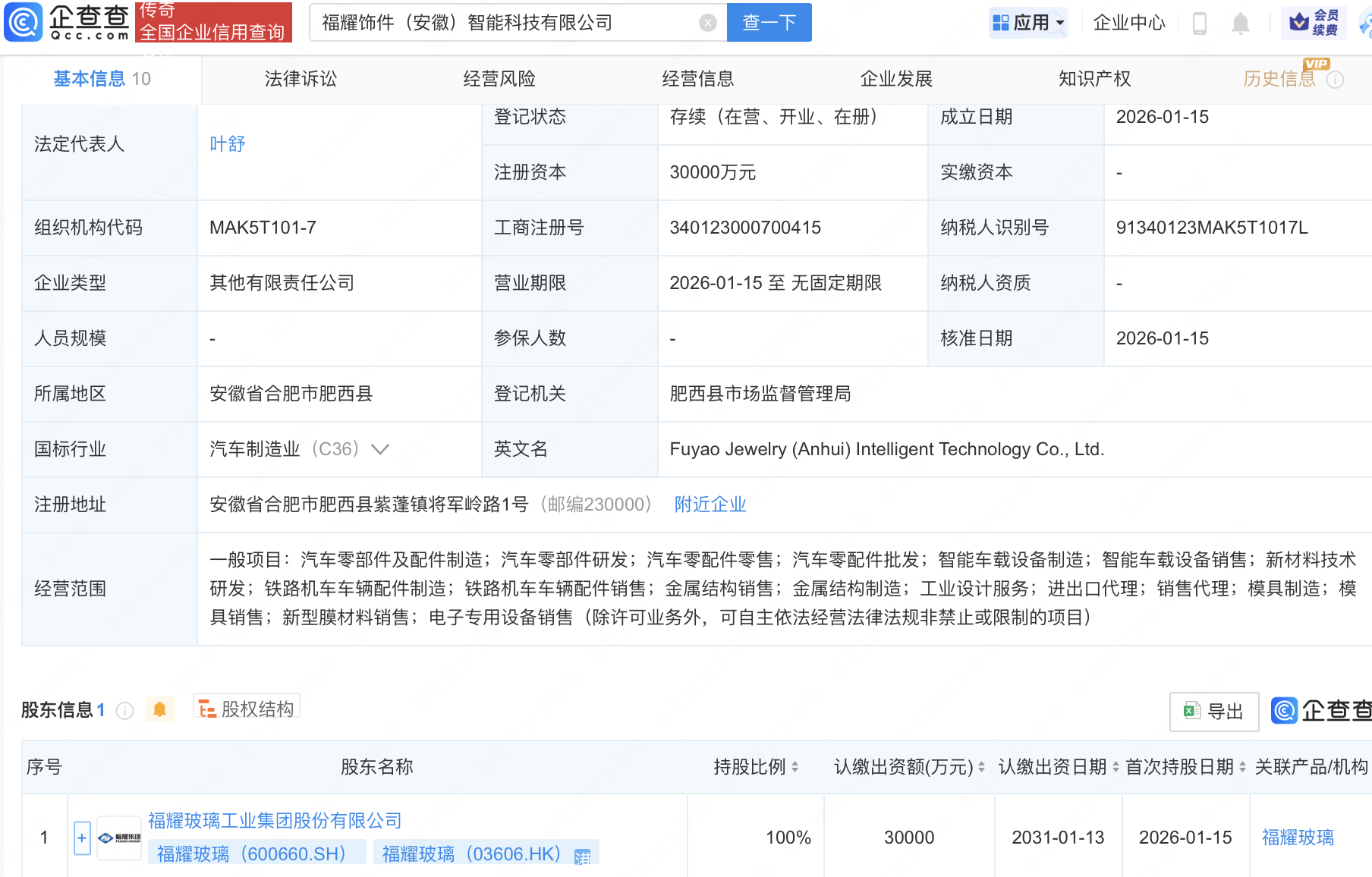
Task: Open 附近企业 nearby companies link
Action: coord(709,504)
